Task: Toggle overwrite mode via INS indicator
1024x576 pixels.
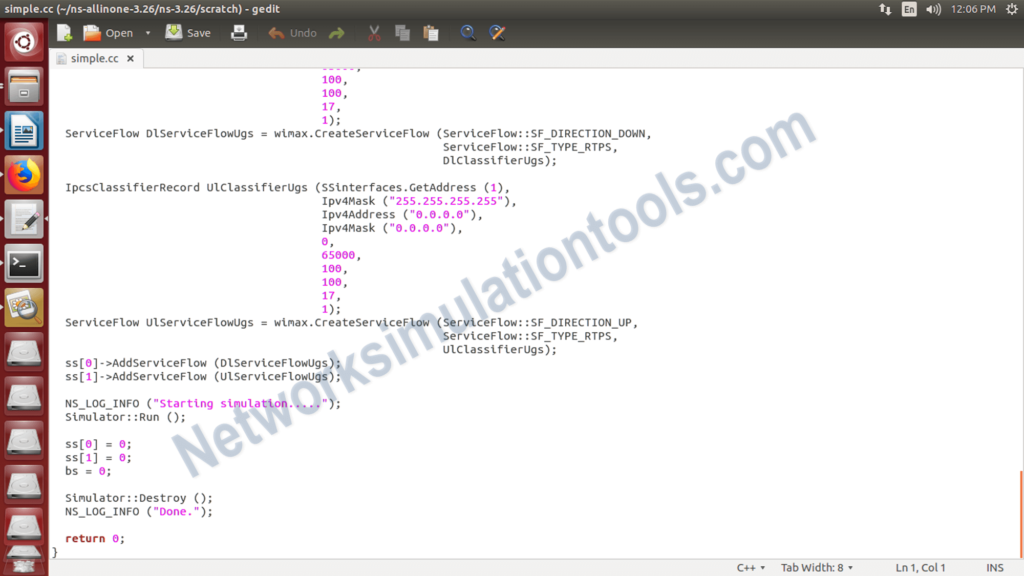Action: [x=994, y=567]
